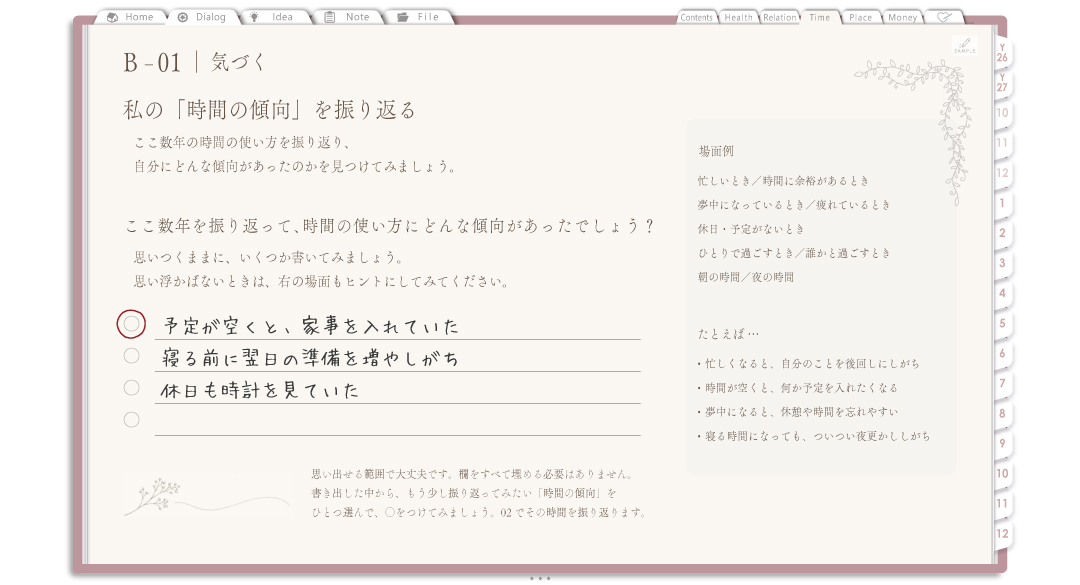Select the radio circle for 休日も時計を見ていた
The height and width of the screenshot is (585, 1080).
pos(131,388)
